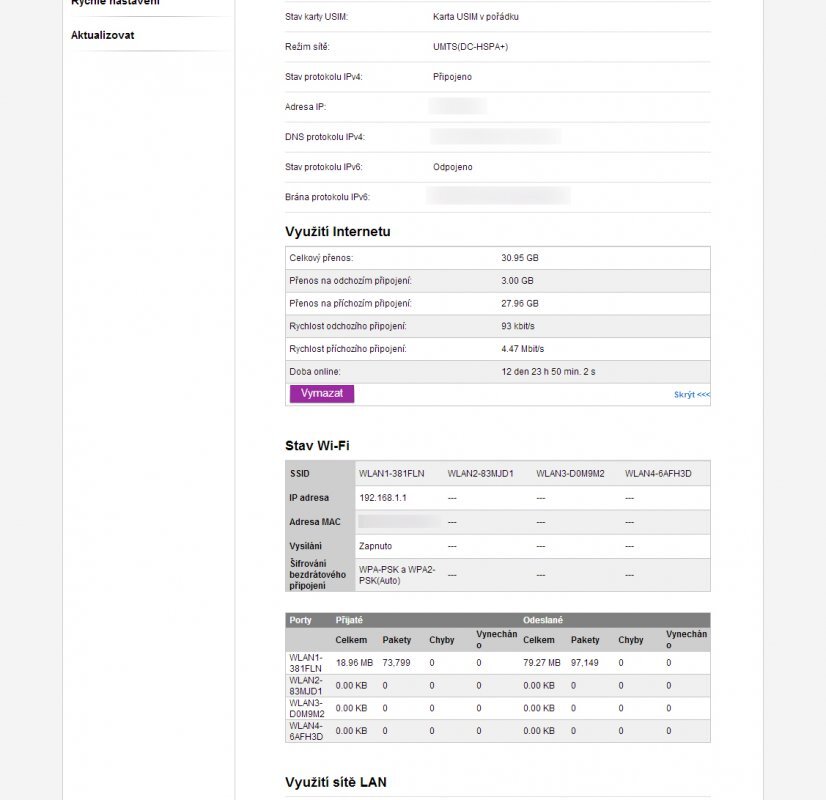Click the 192.168.1.1 IP address value

click(x=382, y=497)
